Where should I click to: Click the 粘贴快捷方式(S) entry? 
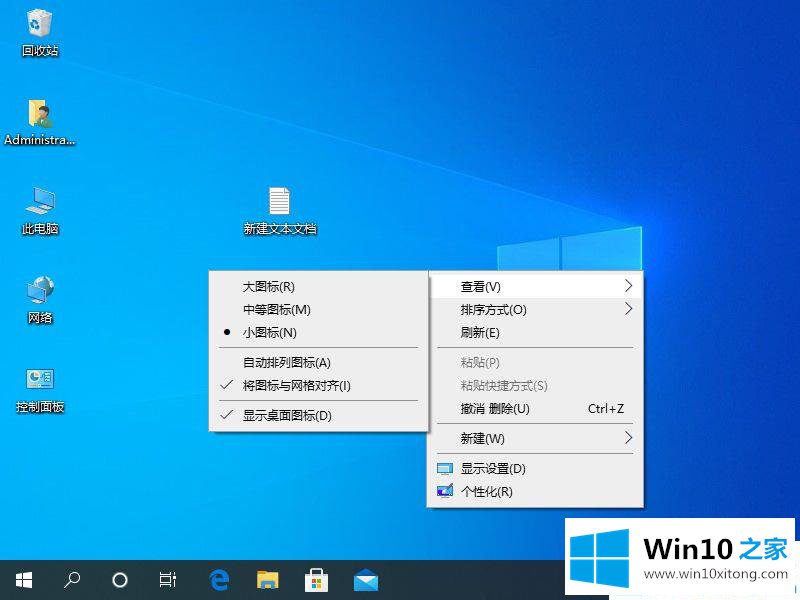coord(535,386)
